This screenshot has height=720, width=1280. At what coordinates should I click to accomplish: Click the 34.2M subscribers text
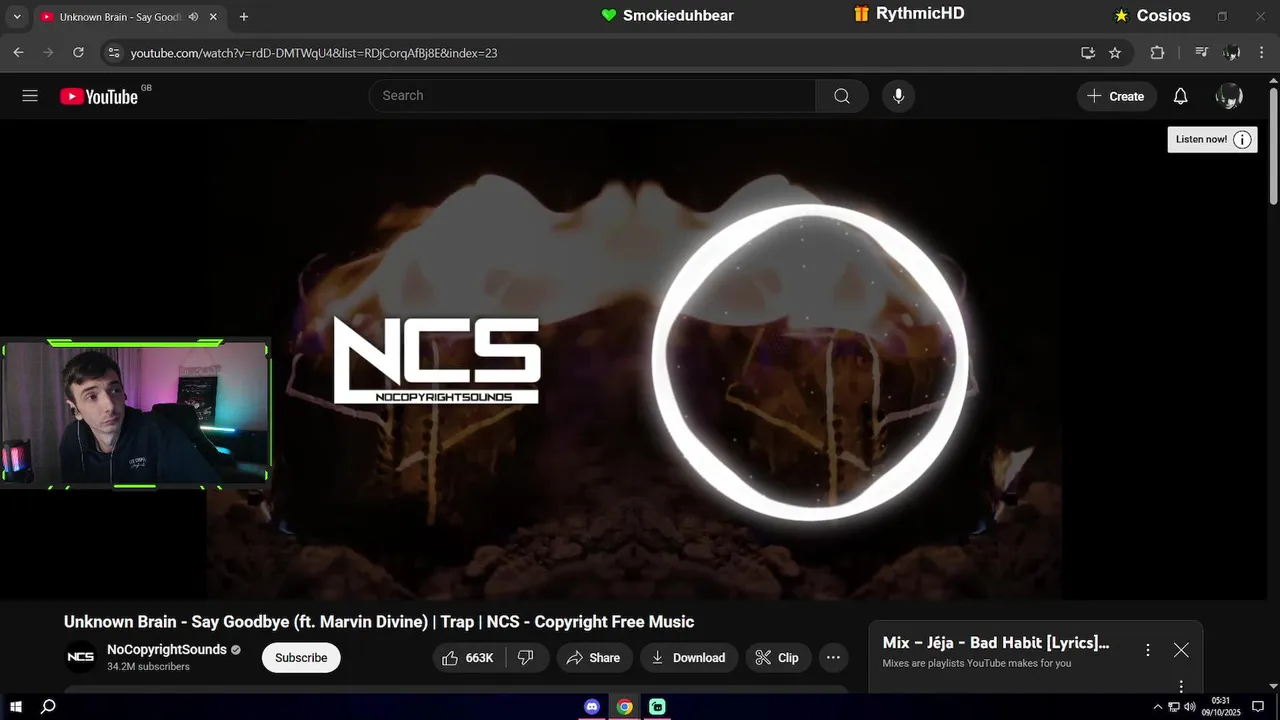148,666
